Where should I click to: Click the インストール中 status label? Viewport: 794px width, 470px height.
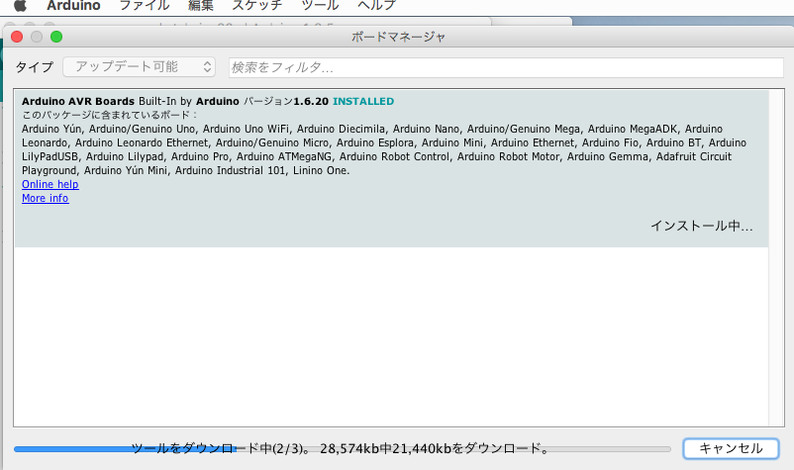701,226
